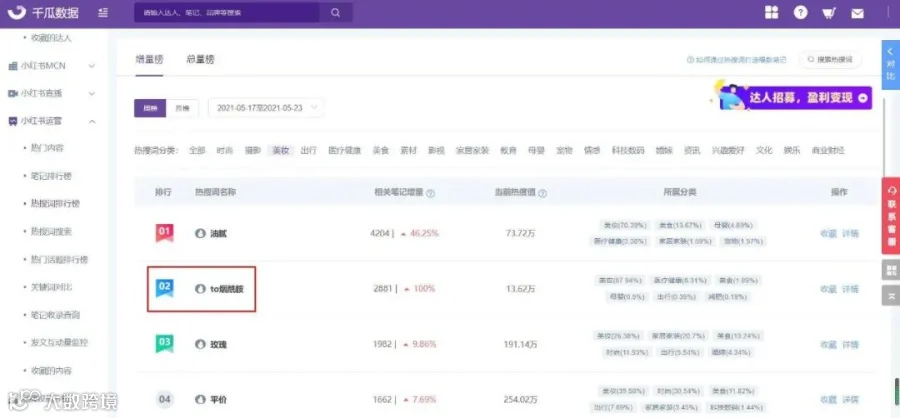The height and width of the screenshot is (418, 900).
Task: Click the vertical scrollbar at right edge
Action: click(897, 394)
